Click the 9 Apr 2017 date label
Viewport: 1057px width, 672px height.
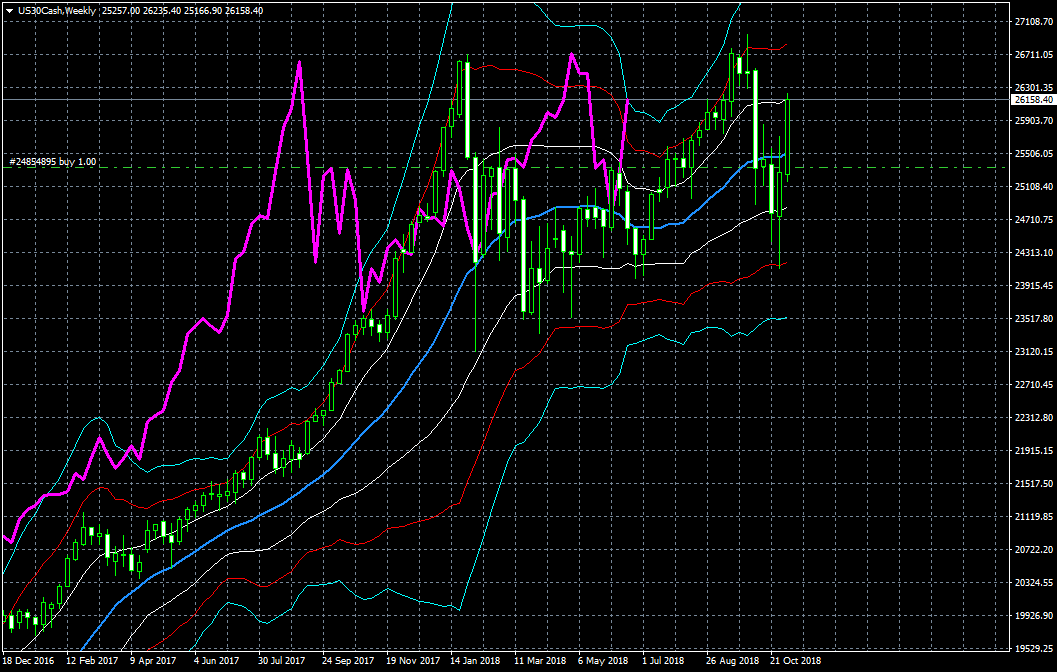153,661
